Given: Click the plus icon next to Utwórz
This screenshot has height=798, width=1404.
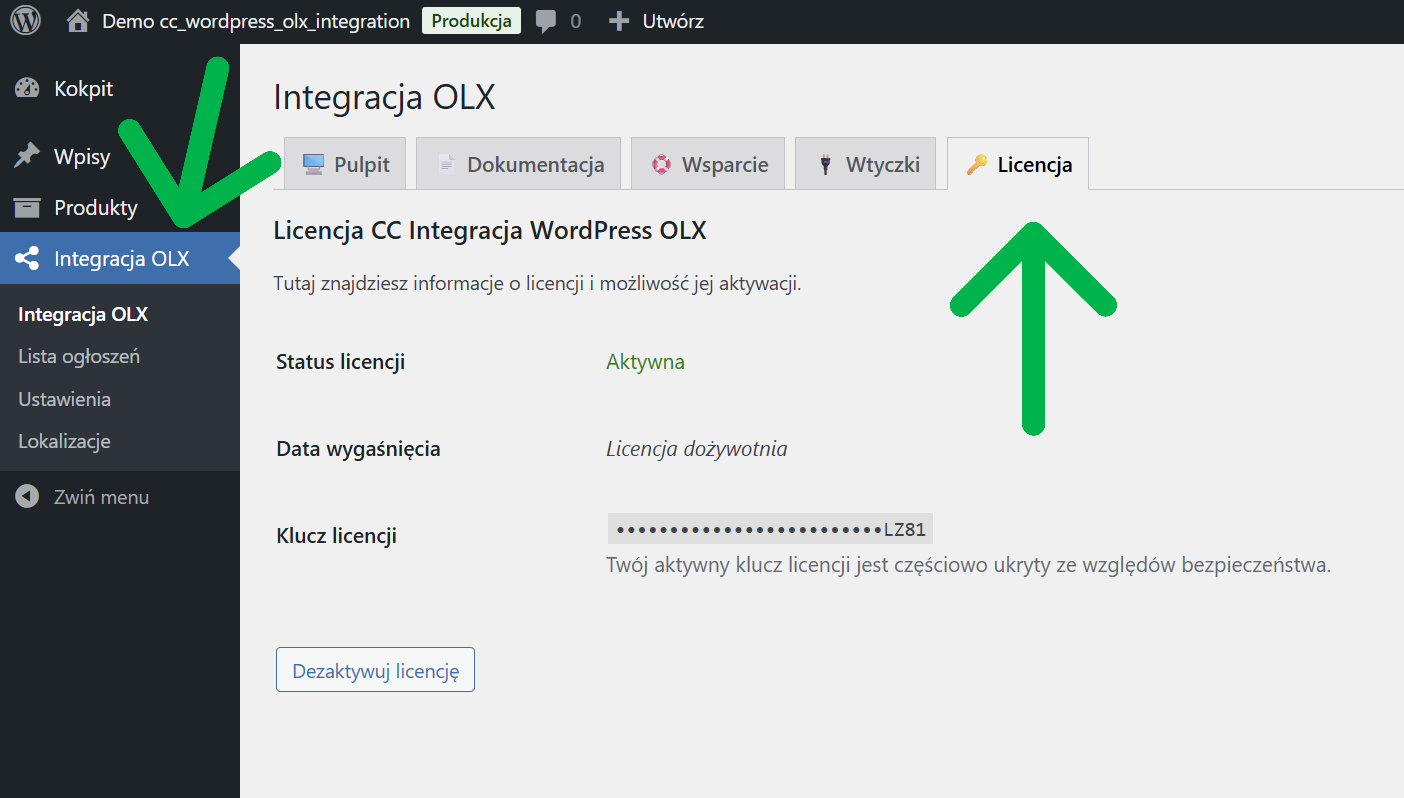Looking at the screenshot, I should click(x=620, y=21).
